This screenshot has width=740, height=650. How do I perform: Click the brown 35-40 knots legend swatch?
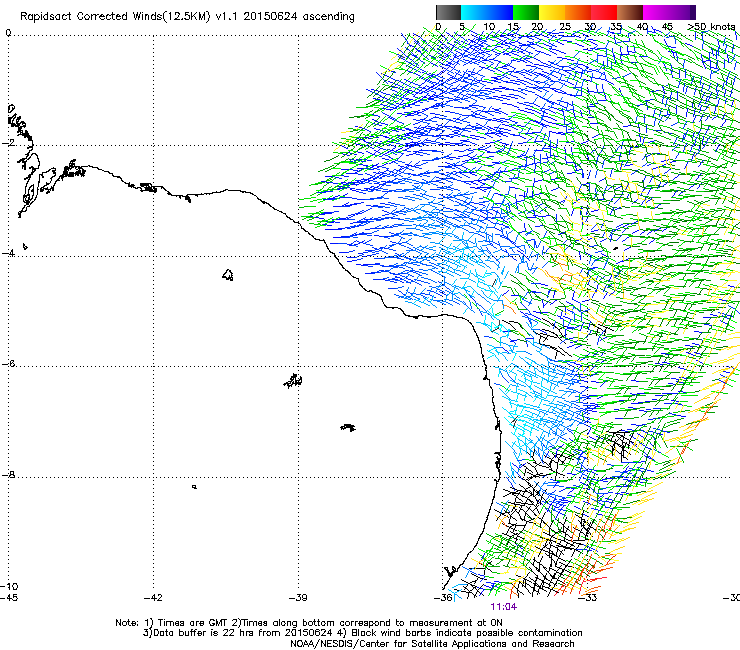pos(630,12)
